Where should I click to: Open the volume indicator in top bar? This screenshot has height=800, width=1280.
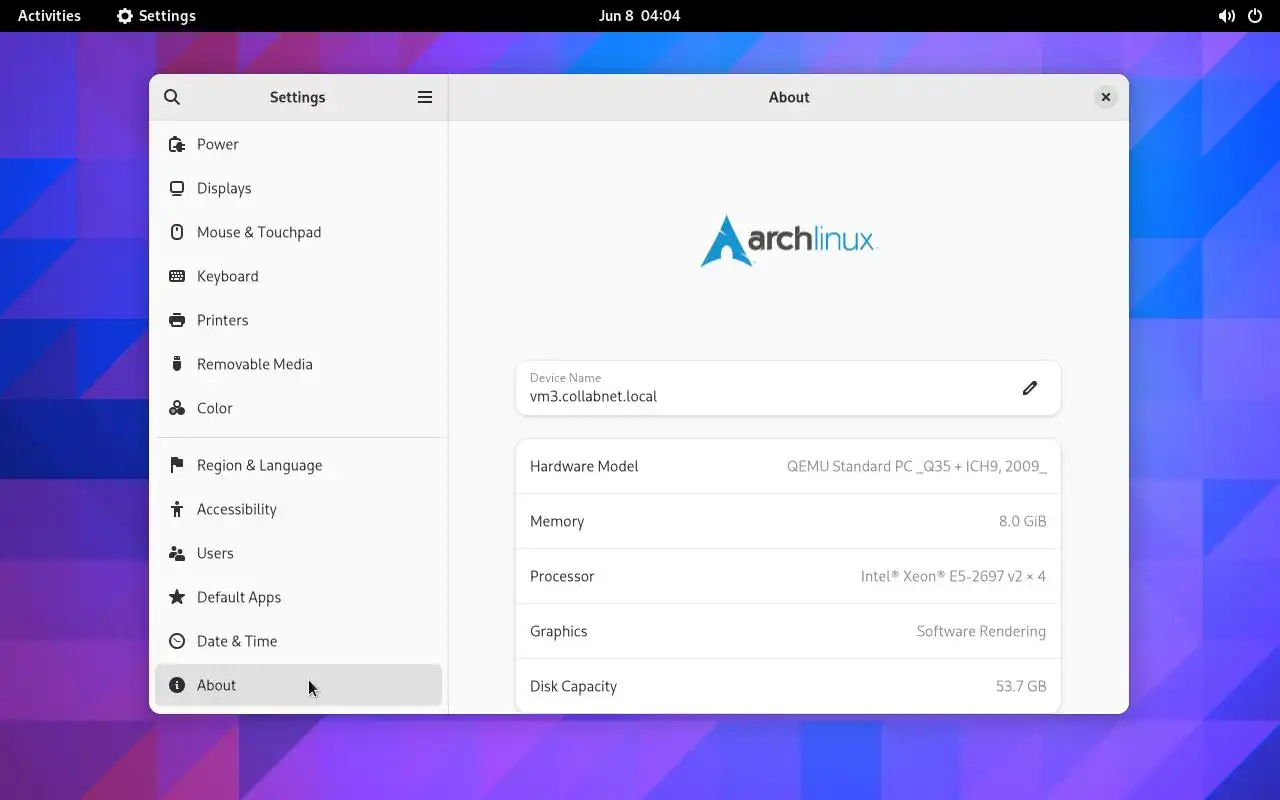1226,16
